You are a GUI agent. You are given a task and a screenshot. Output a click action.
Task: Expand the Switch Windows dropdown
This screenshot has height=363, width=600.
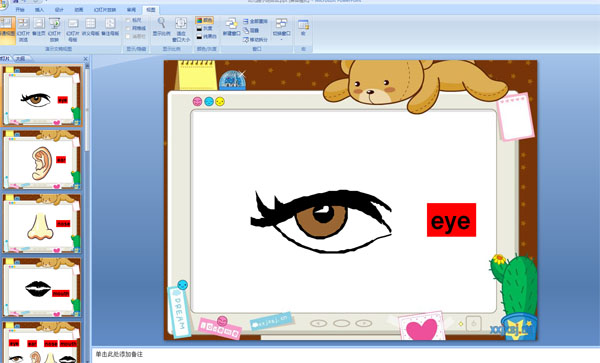(x=282, y=29)
